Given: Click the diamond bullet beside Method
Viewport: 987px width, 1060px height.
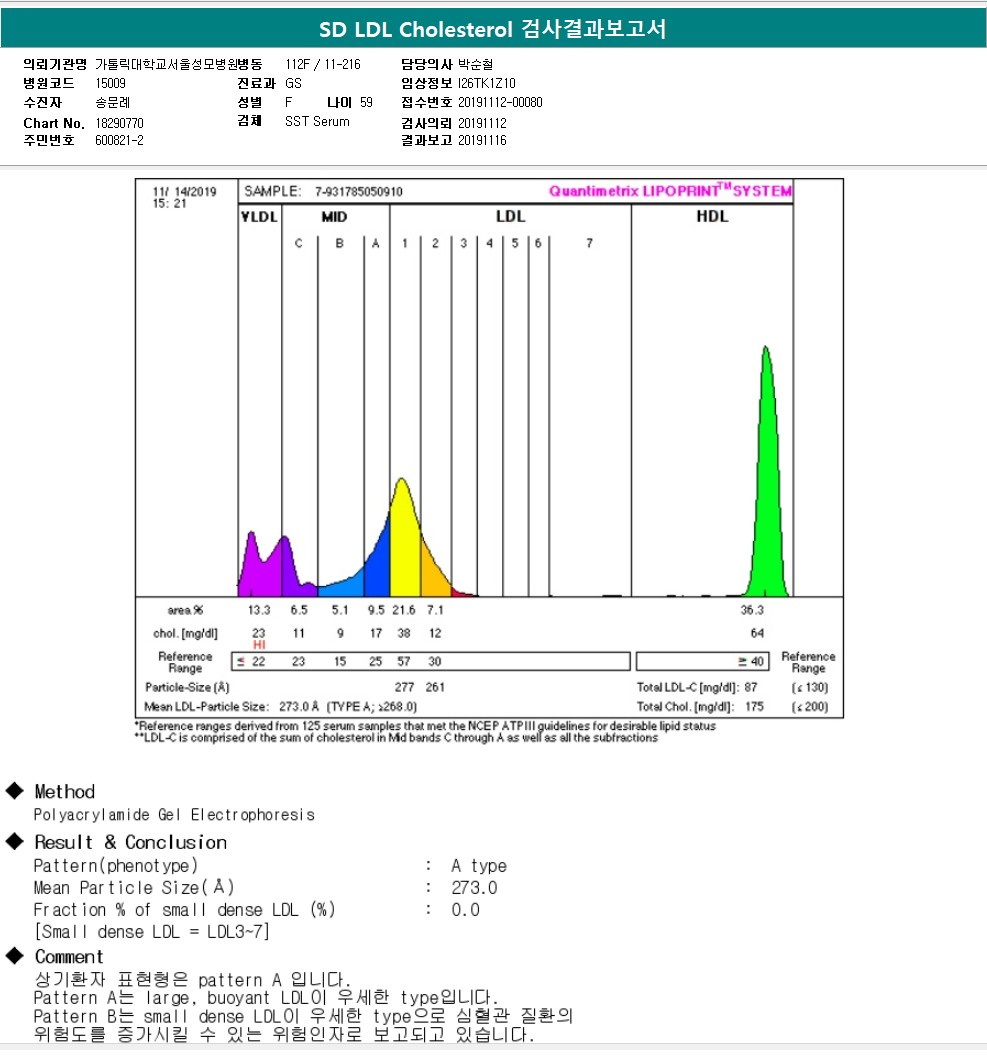Looking at the screenshot, I should (x=14, y=791).
